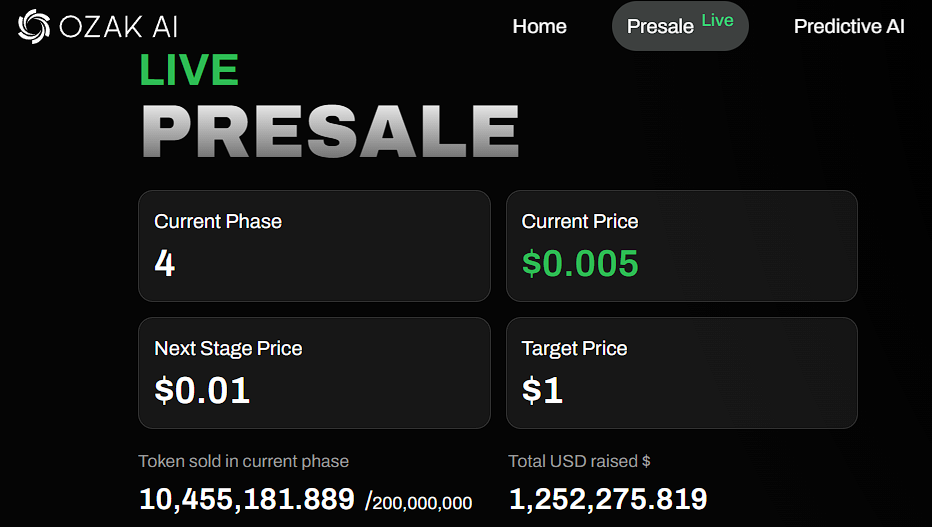This screenshot has height=527, width=932.
Task: Click the green Live badge in the nav
Action: tap(717, 21)
